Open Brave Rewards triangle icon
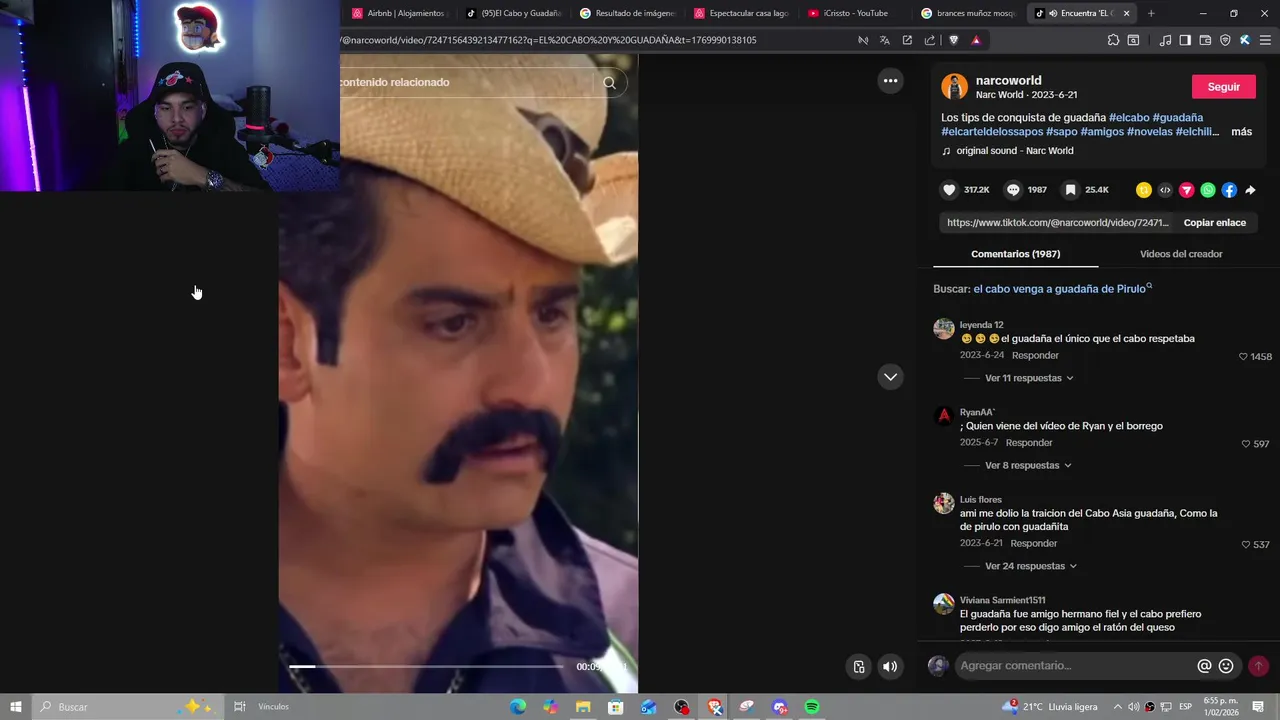The height and width of the screenshot is (720, 1280). (976, 40)
